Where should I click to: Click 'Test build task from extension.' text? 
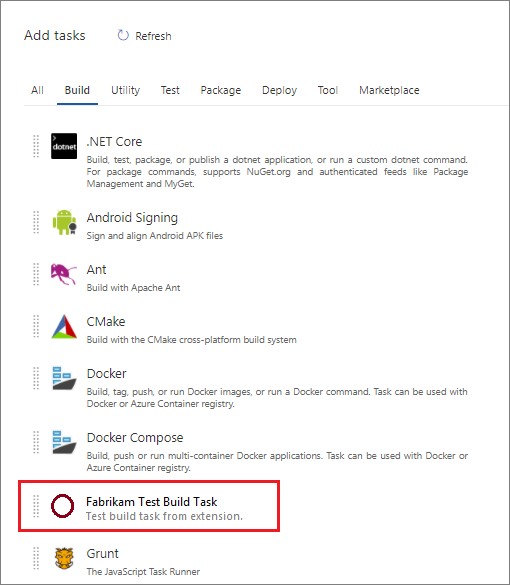click(164, 516)
